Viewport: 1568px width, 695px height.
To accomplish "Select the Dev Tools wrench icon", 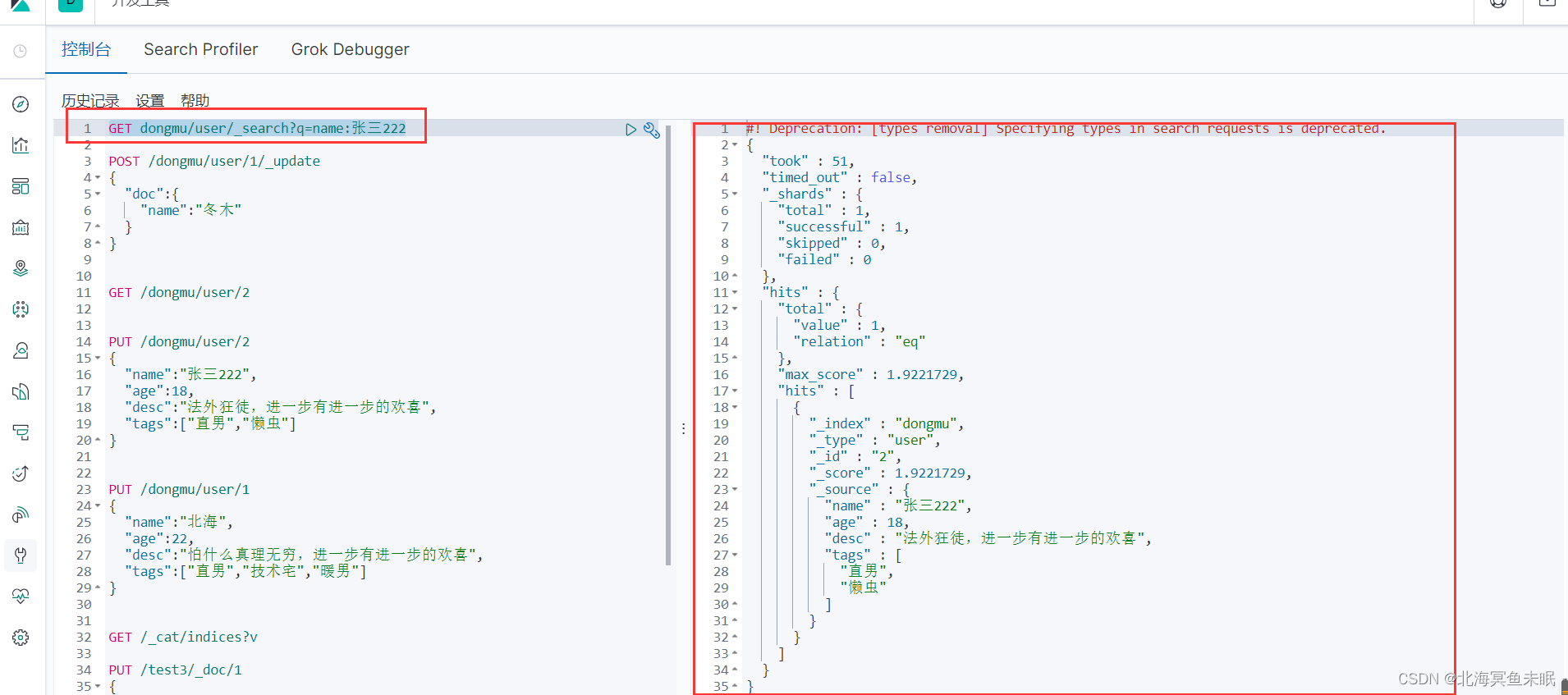I will point(21,556).
